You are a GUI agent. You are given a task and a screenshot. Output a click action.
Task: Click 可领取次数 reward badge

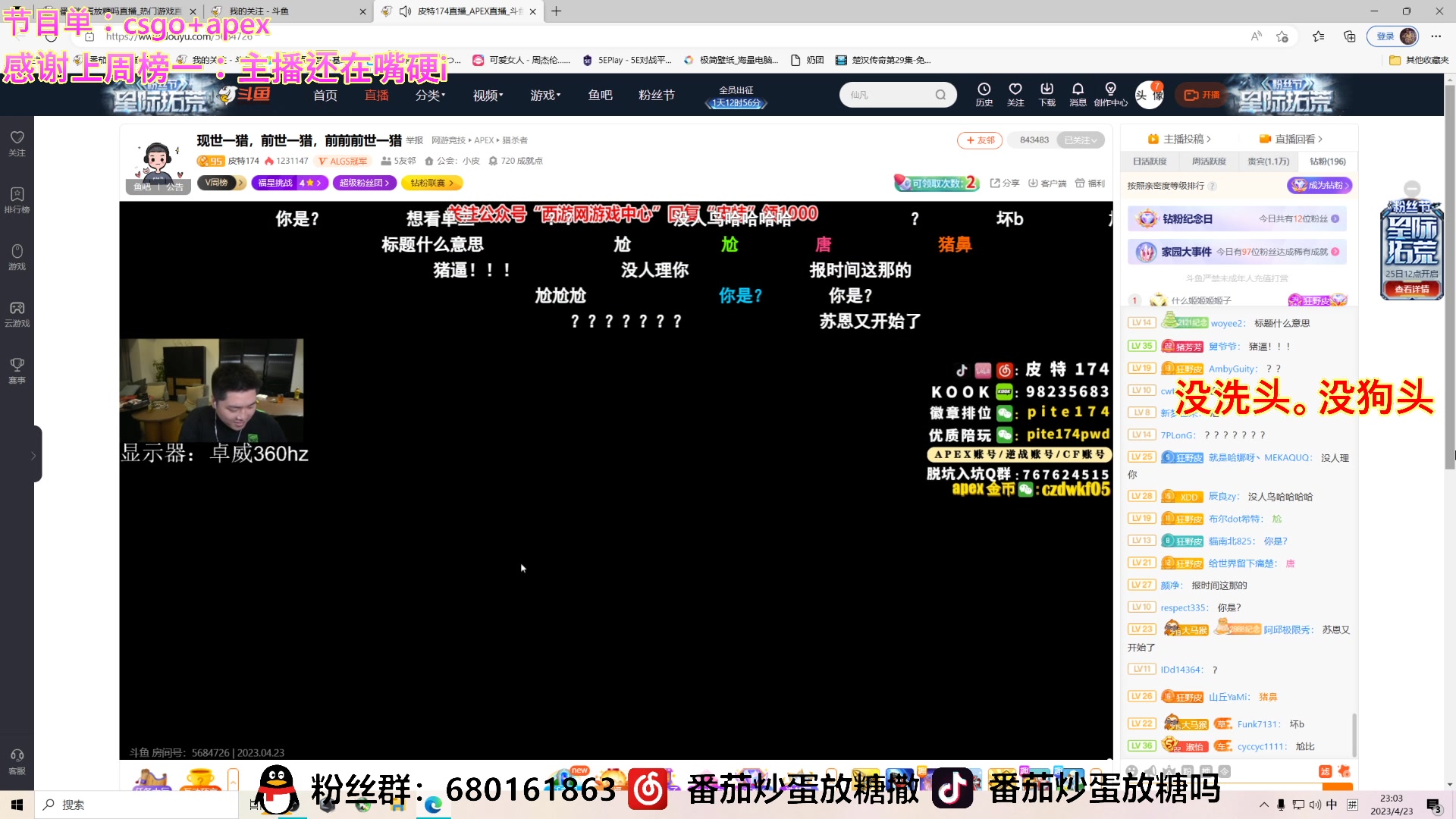tap(937, 183)
